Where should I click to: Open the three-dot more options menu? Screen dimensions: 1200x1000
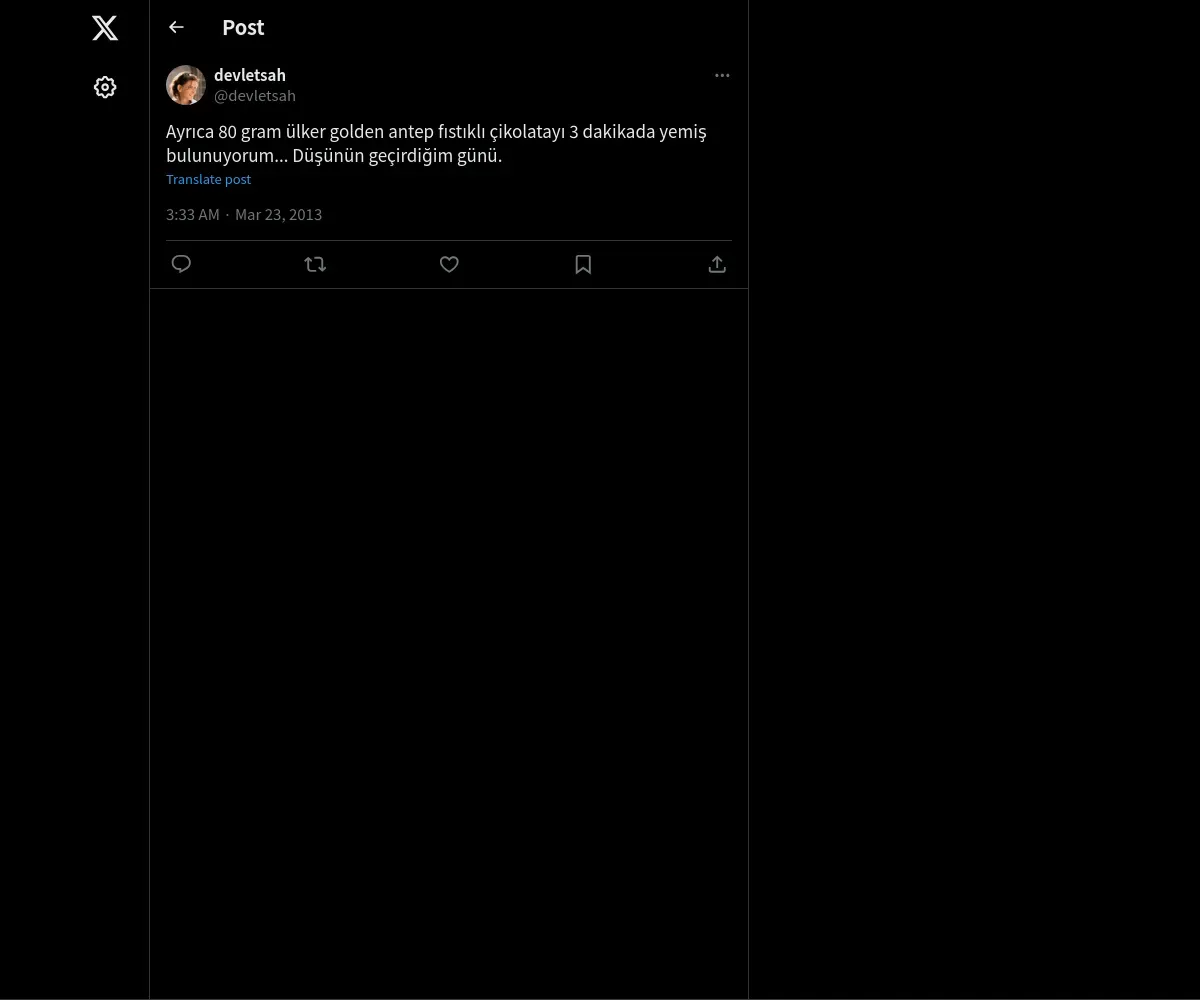tap(722, 75)
